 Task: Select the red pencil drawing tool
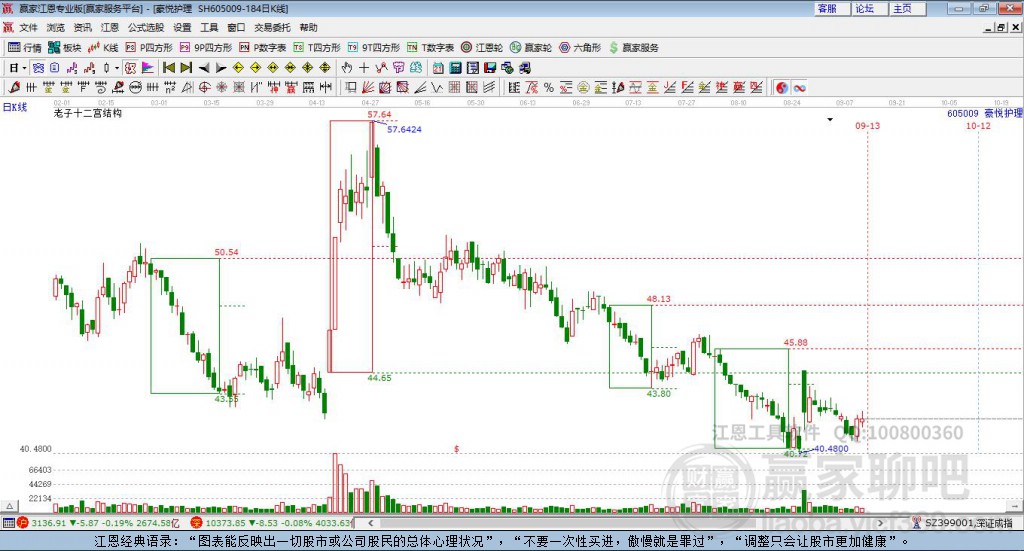(x=14, y=87)
